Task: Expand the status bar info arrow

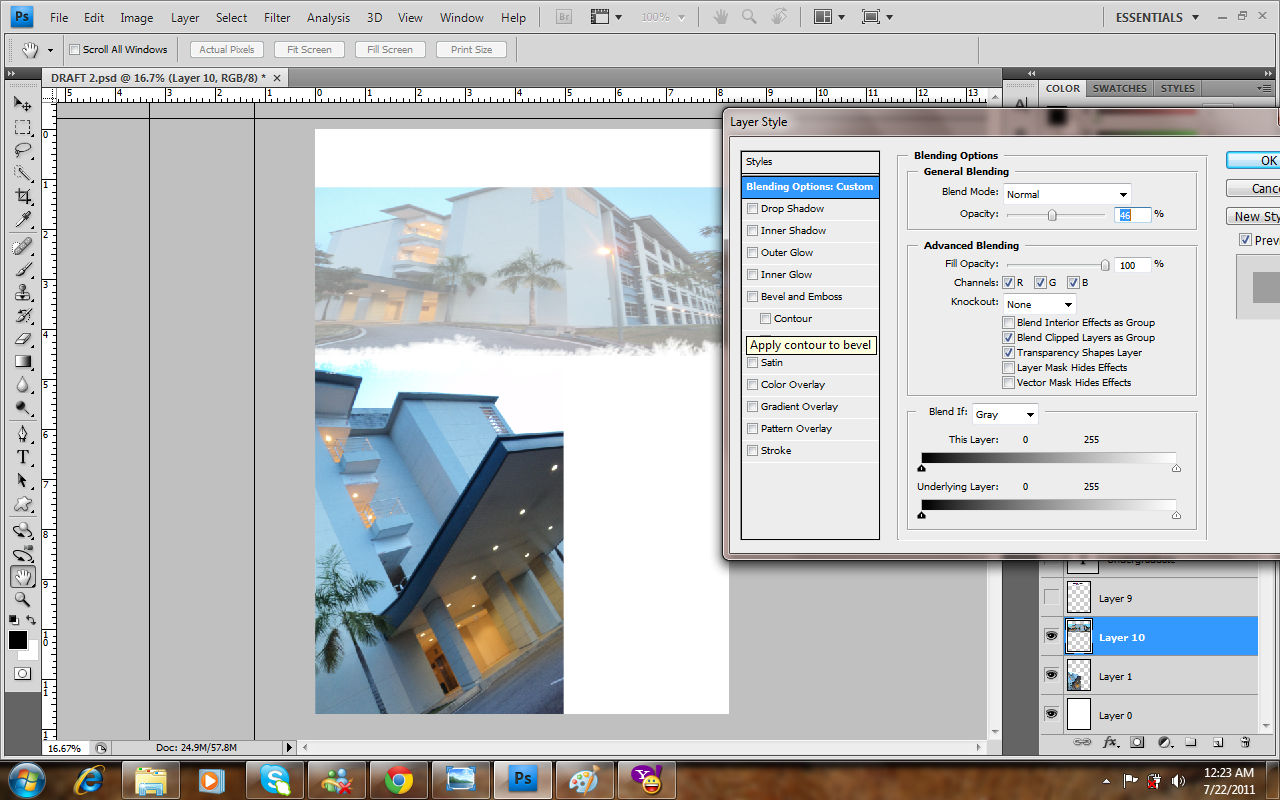Action: coord(290,747)
